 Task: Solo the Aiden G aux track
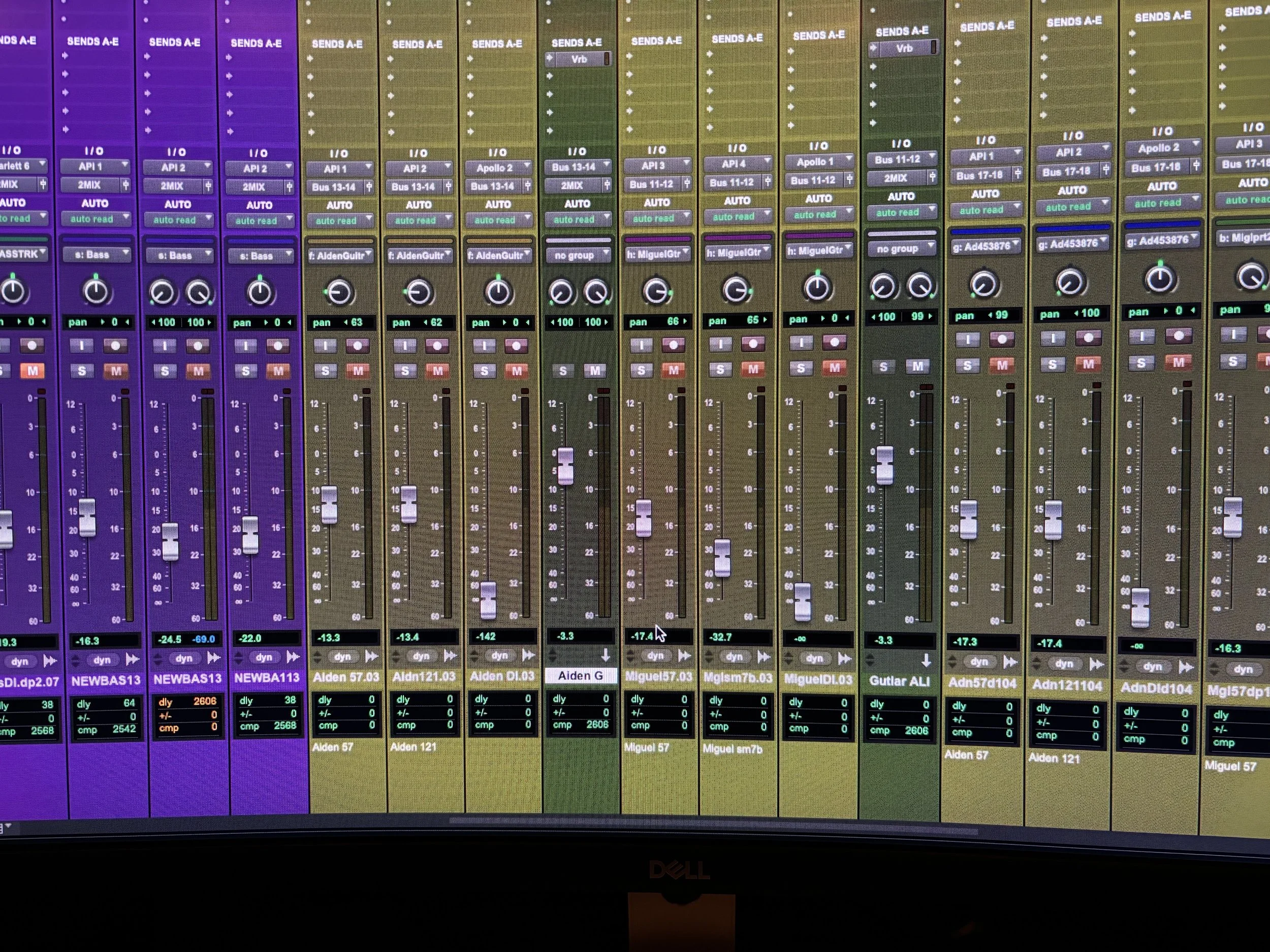pyautogui.click(x=563, y=371)
